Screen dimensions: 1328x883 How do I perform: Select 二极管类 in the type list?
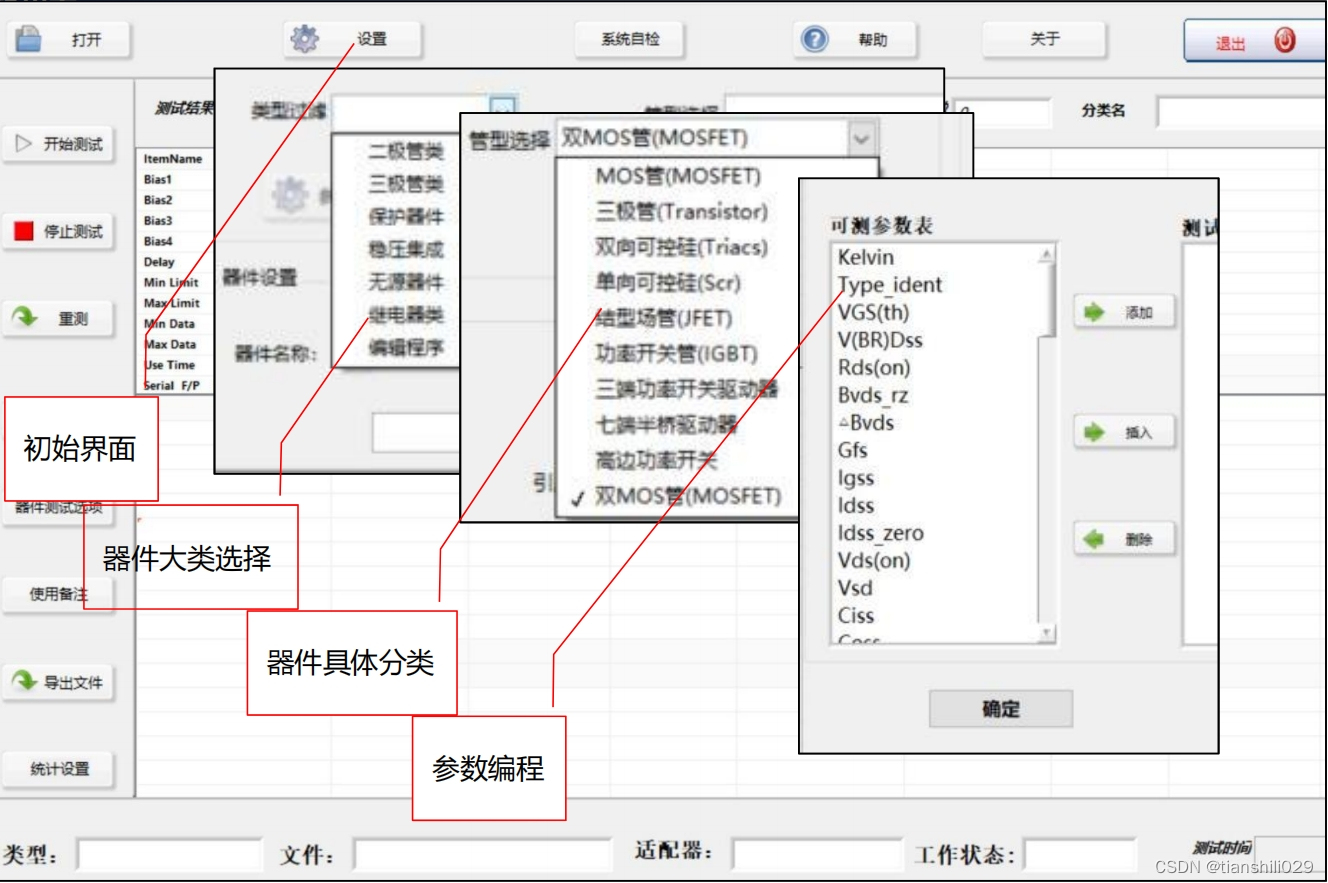(x=406, y=151)
